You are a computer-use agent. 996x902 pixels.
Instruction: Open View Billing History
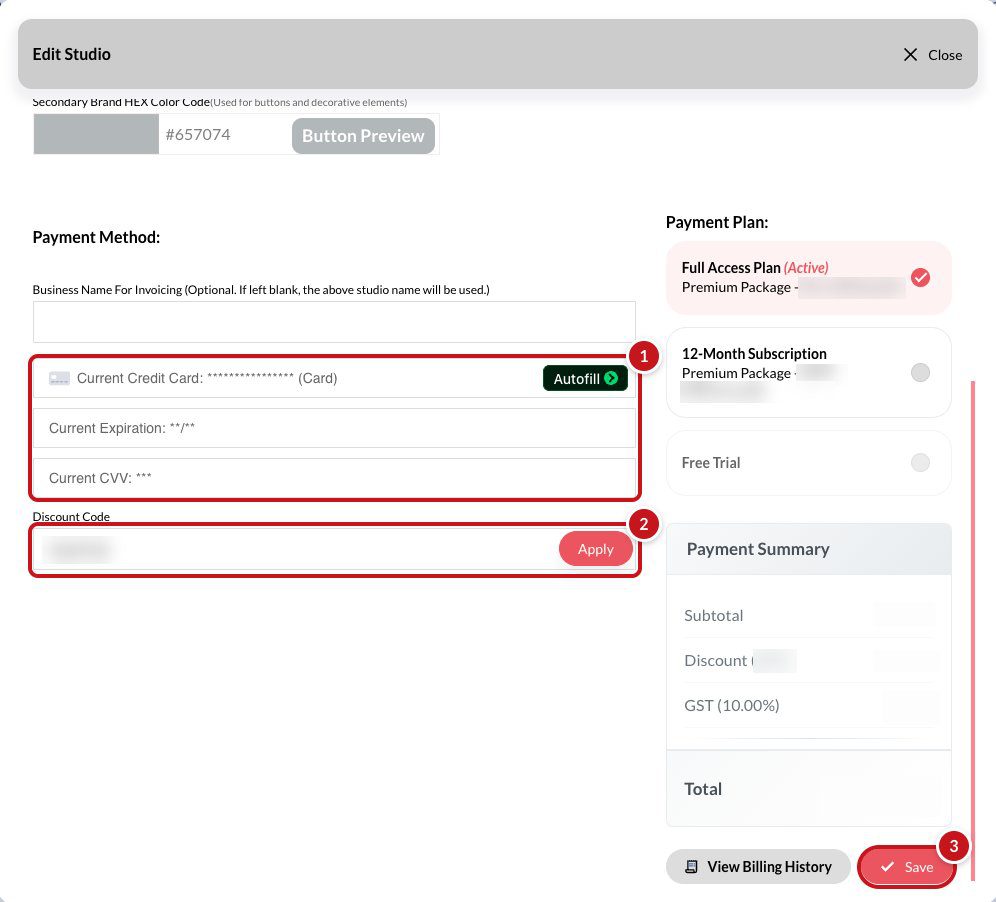click(x=758, y=866)
